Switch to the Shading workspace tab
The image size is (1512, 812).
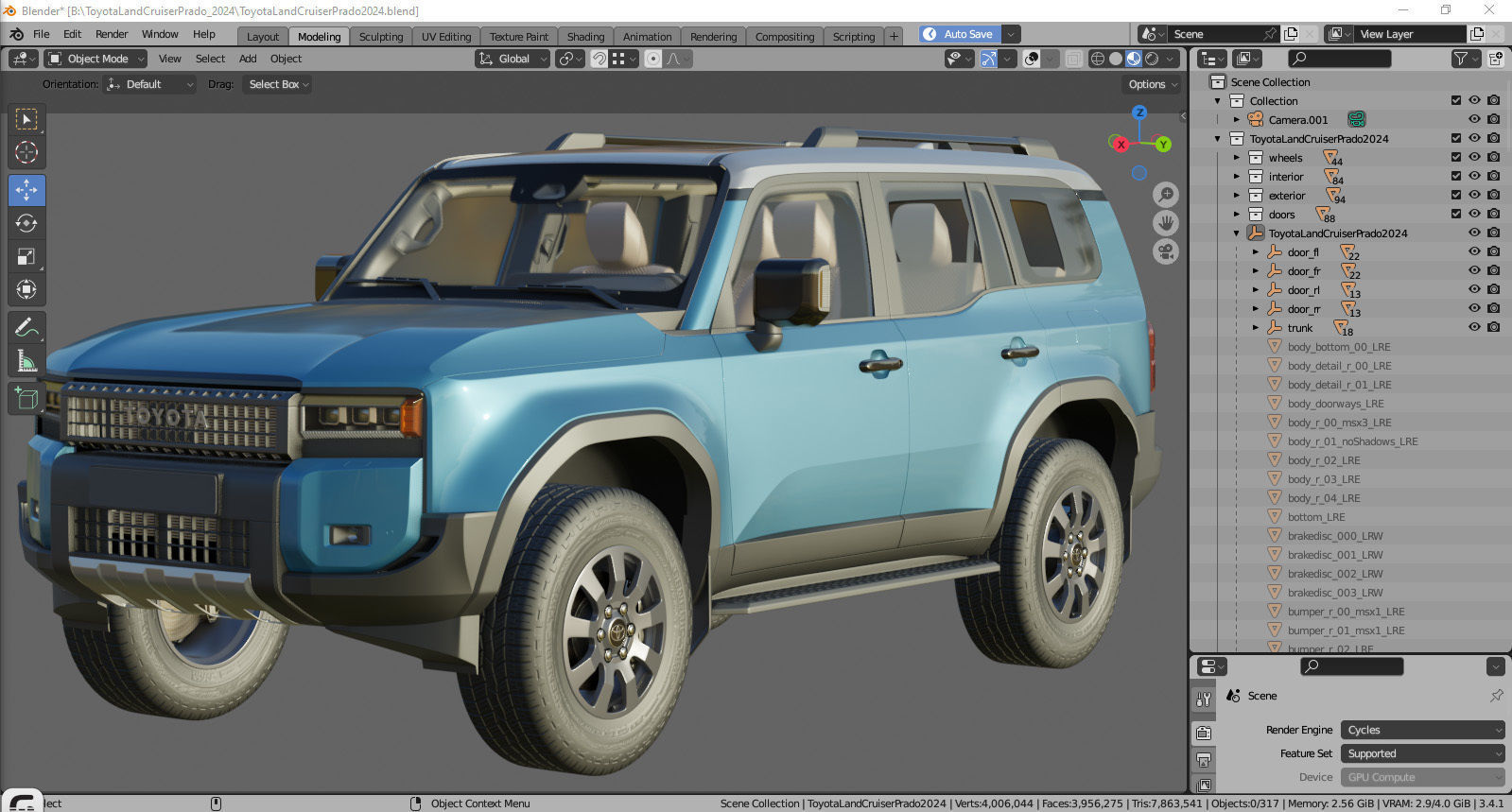click(x=585, y=37)
